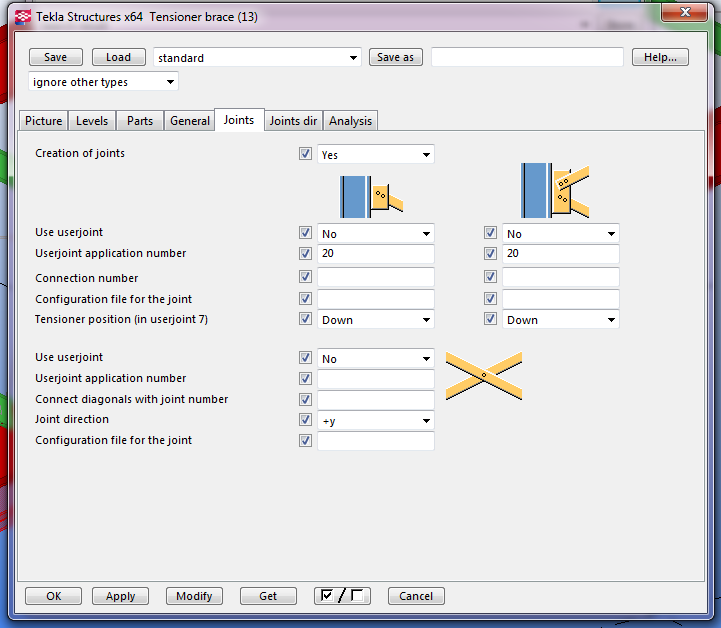
Task: Switch to the Parts tab
Action: [140, 121]
